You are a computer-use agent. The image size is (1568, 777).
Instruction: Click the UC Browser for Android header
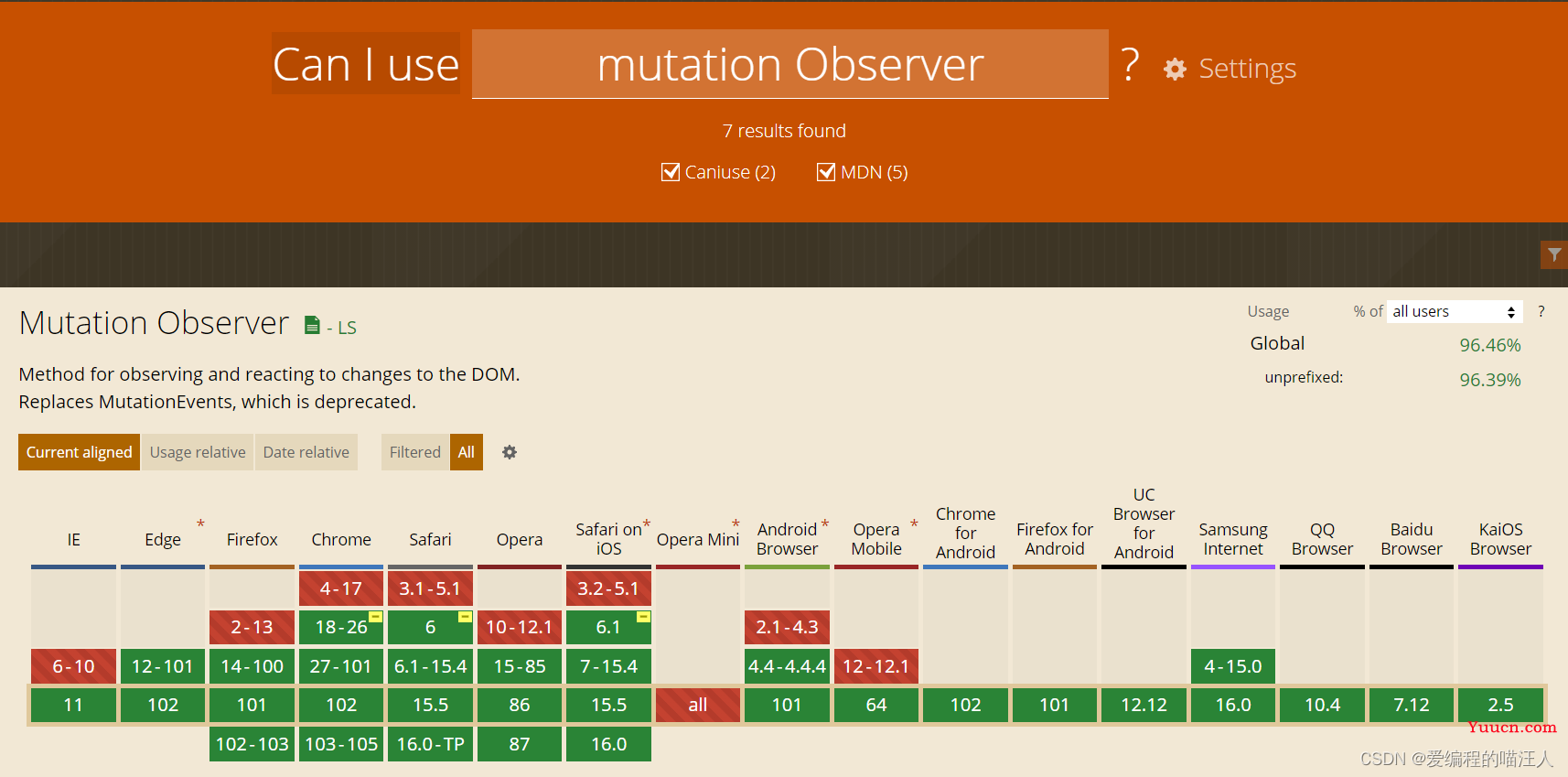tap(1144, 523)
